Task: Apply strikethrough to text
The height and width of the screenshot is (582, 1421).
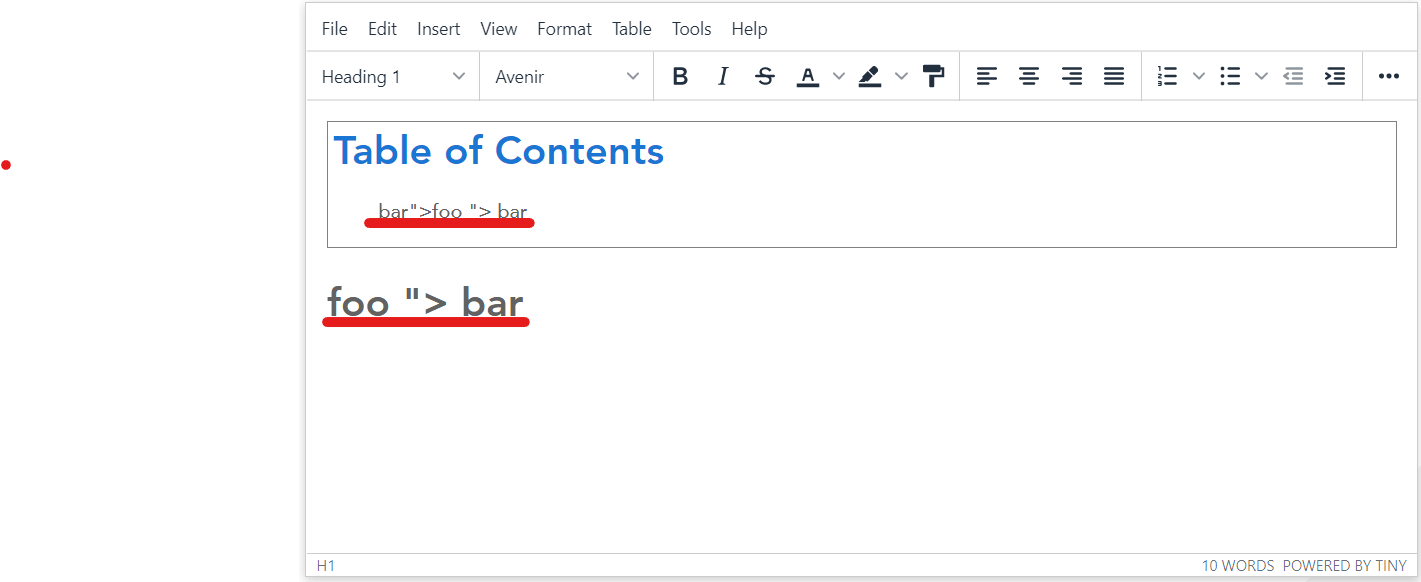Action: (x=764, y=75)
